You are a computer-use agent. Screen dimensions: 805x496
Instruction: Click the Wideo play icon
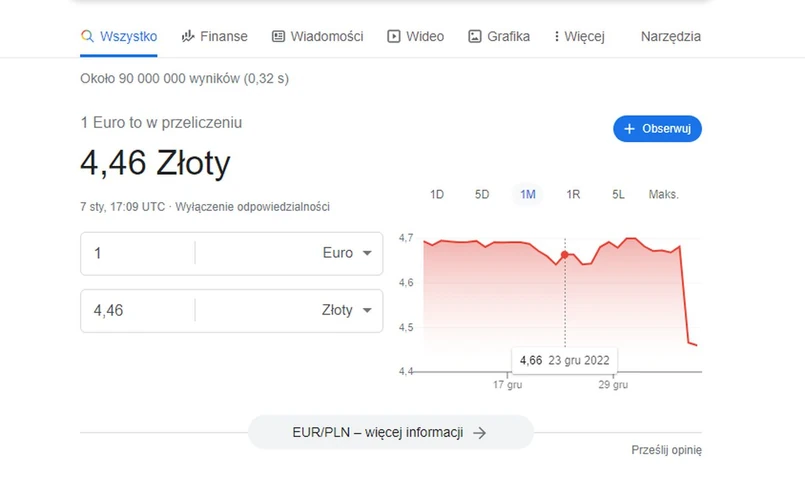tap(394, 37)
